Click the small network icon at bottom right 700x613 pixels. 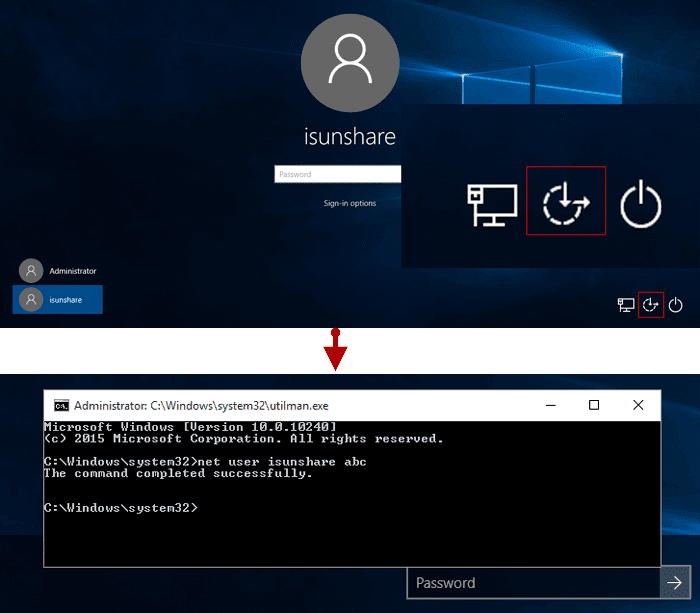coord(626,305)
